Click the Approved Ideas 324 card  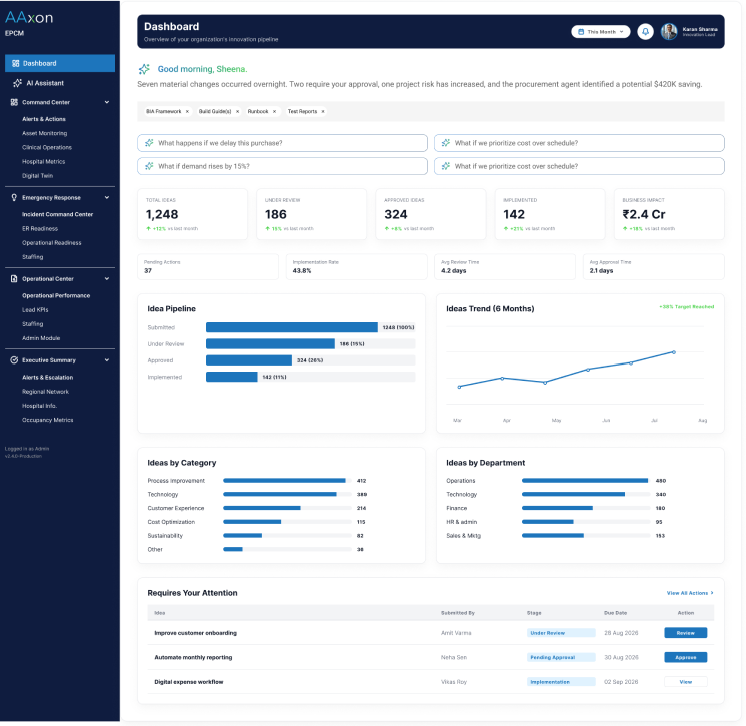coord(431,214)
